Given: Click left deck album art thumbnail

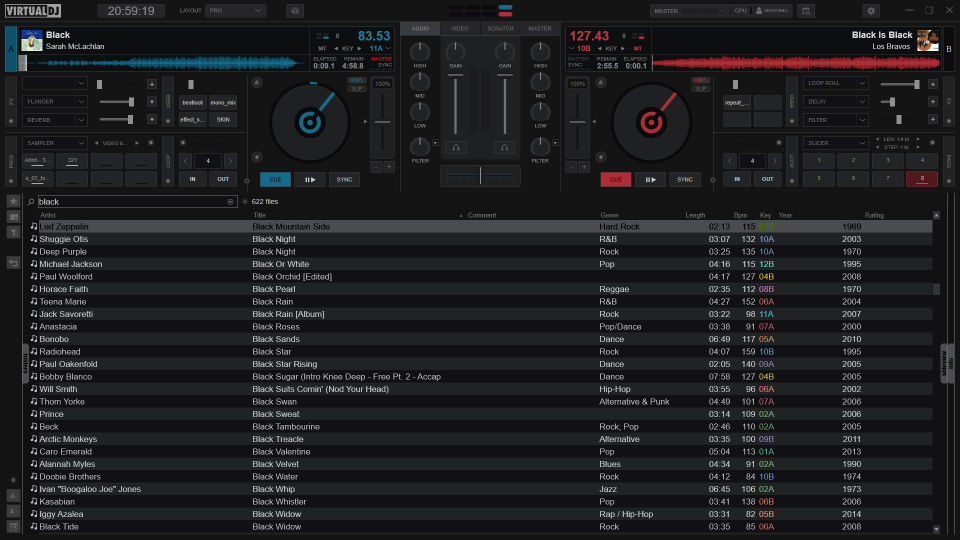Looking at the screenshot, I should coord(32,40).
